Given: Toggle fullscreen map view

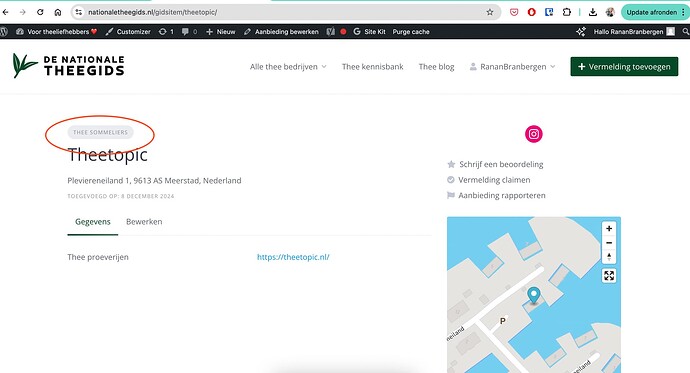Looking at the screenshot, I should 609,276.
